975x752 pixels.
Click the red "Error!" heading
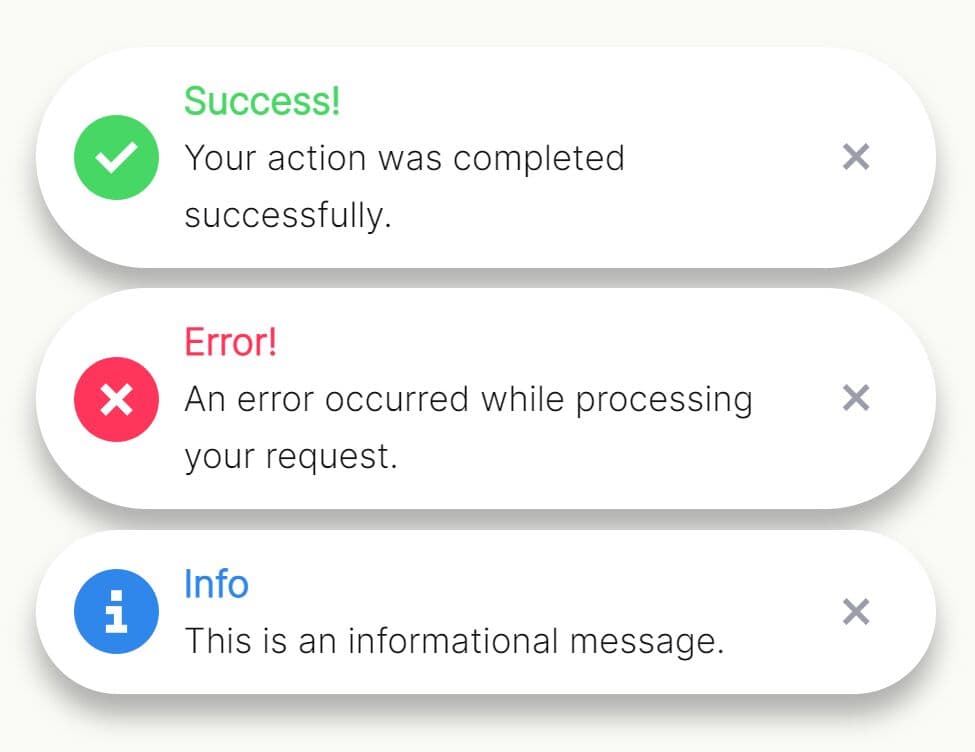click(230, 342)
